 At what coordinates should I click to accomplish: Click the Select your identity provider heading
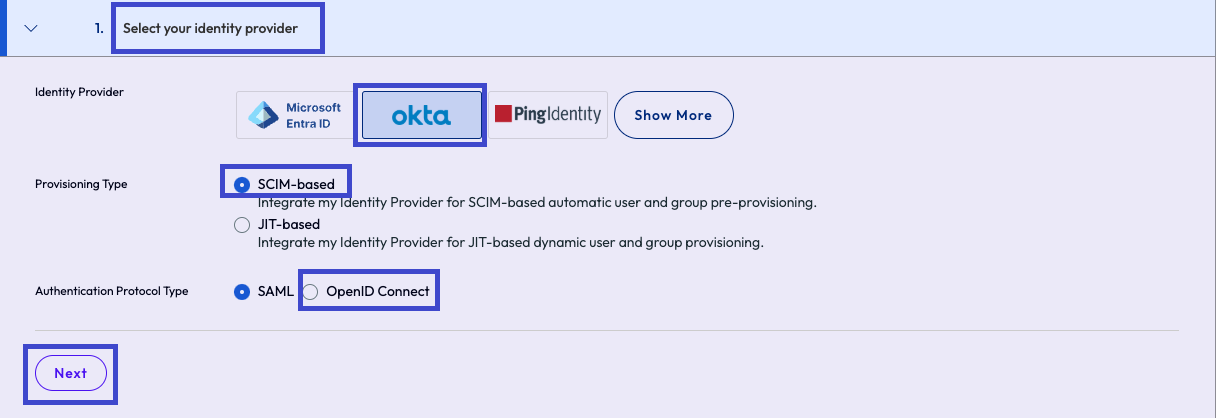coord(210,29)
